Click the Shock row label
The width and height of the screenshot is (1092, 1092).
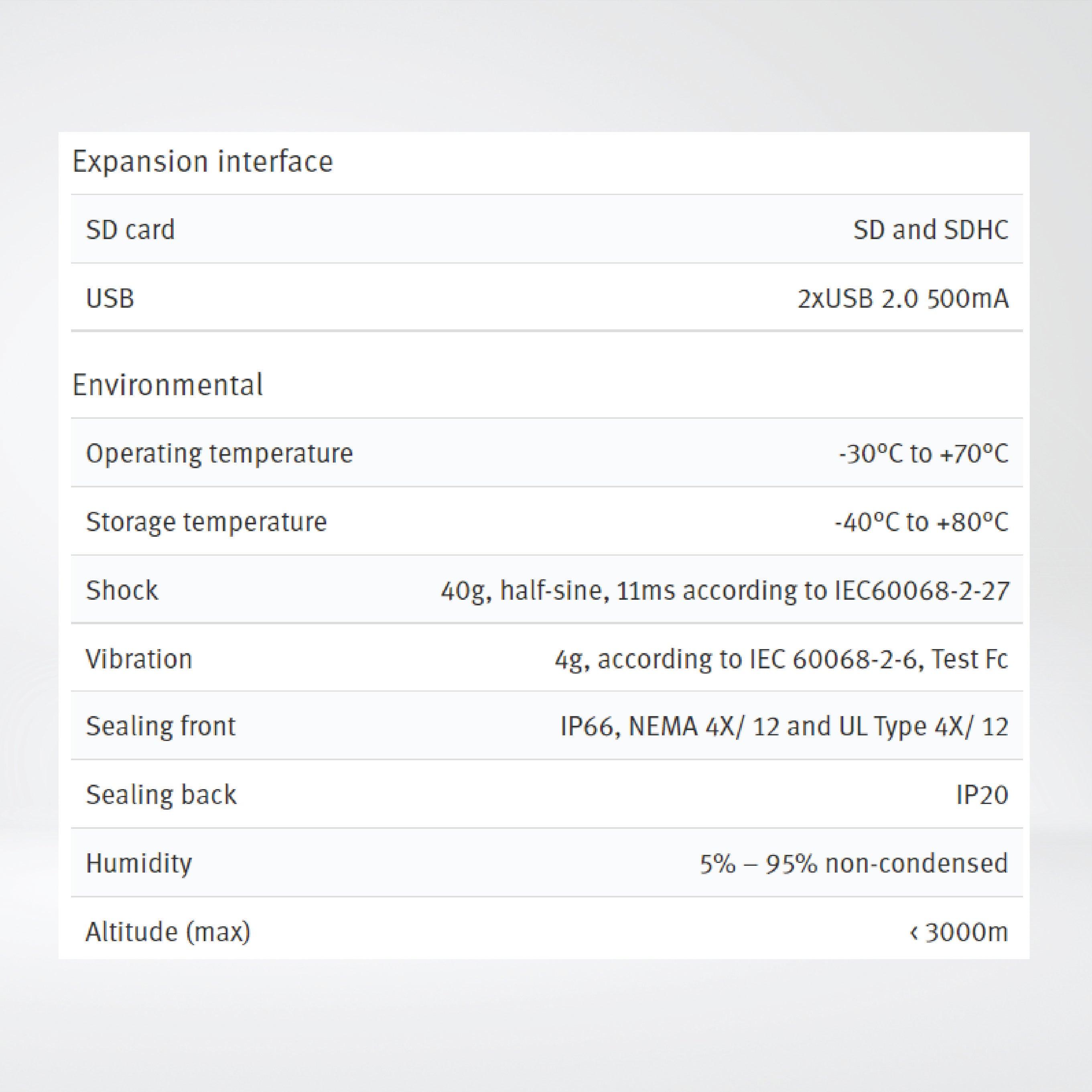[x=122, y=591]
